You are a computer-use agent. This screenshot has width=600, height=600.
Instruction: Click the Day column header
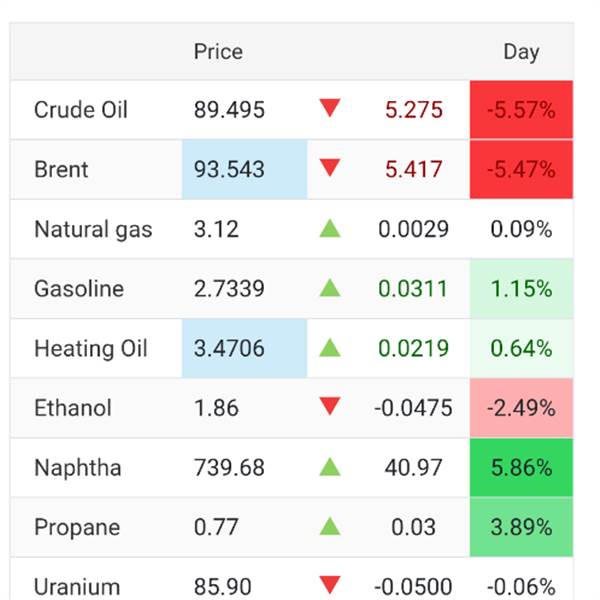tap(521, 52)
